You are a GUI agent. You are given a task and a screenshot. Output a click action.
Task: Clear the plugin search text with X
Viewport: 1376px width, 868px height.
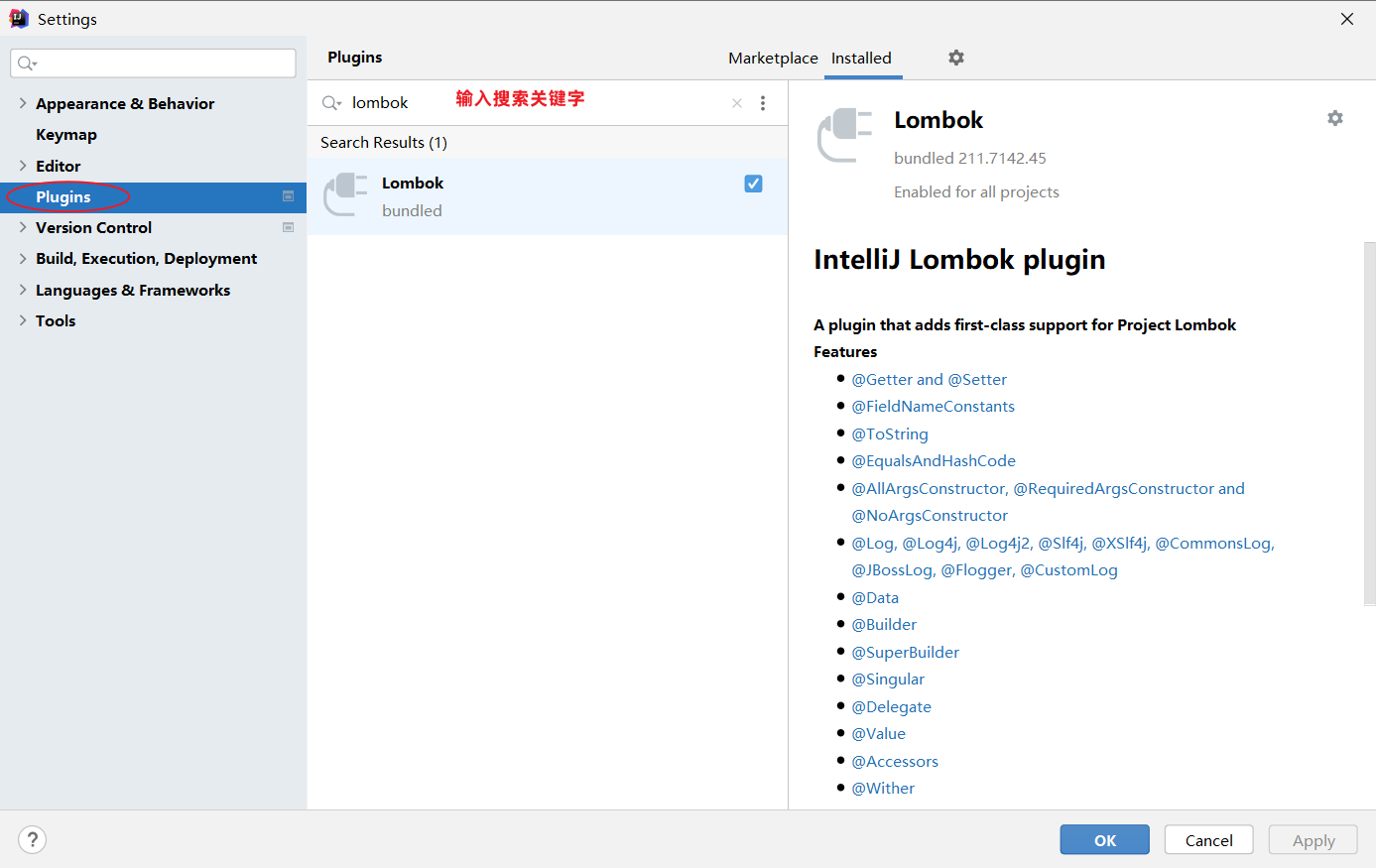(x=736, y=103)
